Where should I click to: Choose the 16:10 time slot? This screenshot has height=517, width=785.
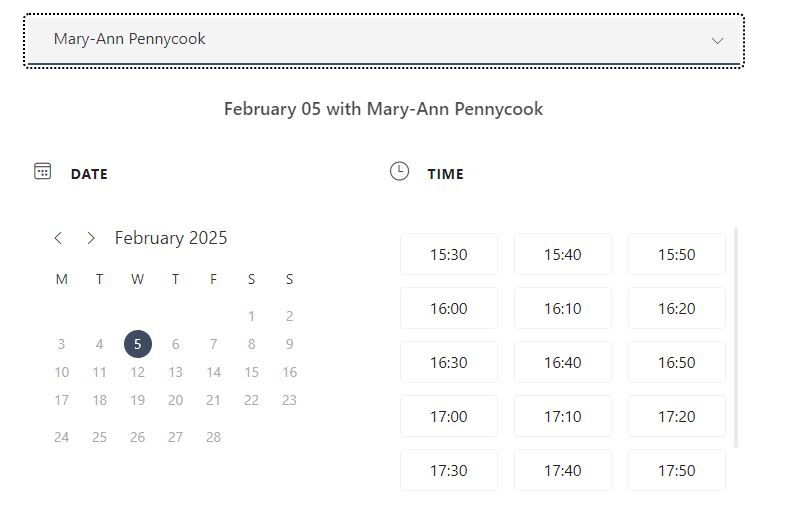[563, 308]
